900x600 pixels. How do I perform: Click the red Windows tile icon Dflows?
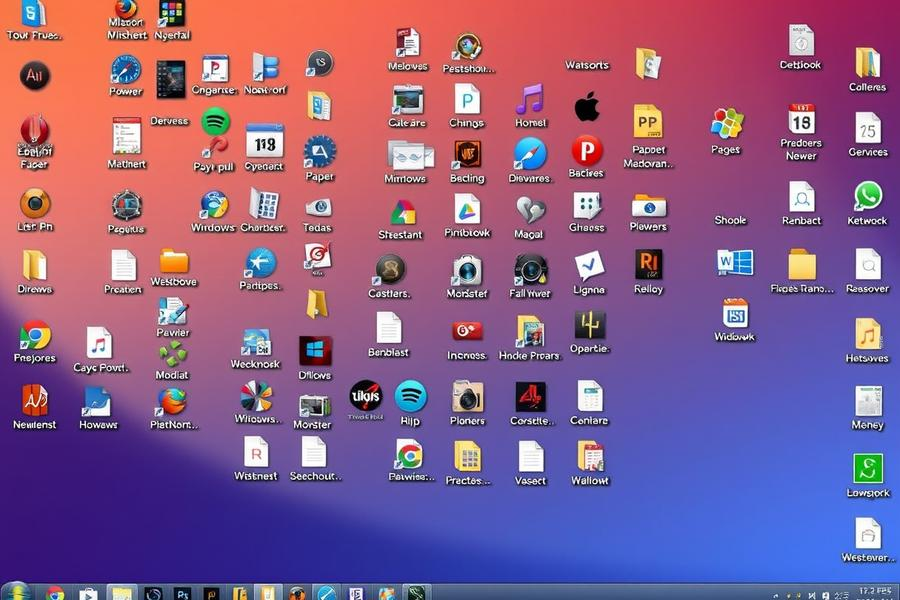pos(315,351)
